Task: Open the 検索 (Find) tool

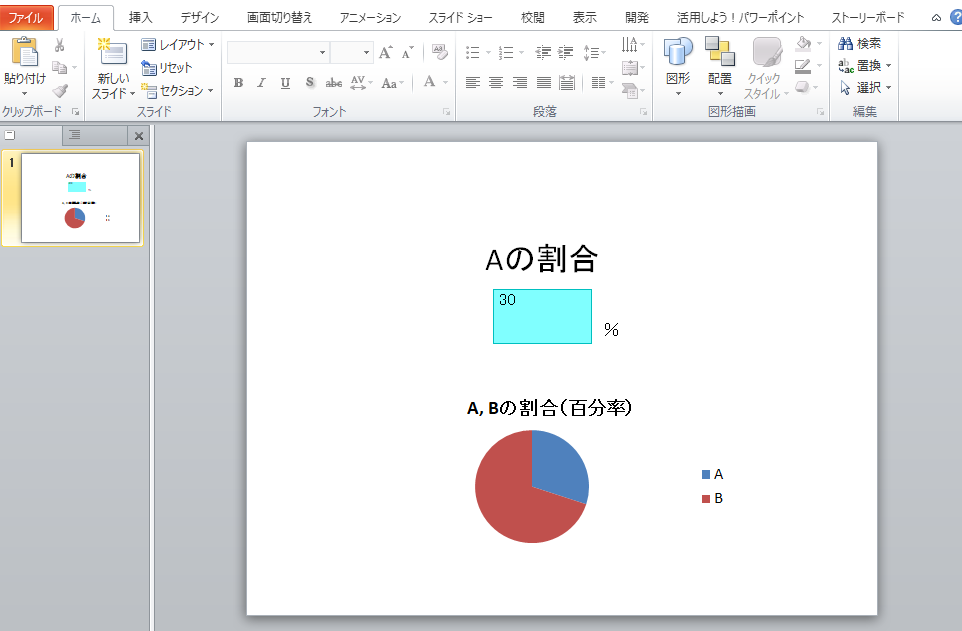Action: click(868, 43)
